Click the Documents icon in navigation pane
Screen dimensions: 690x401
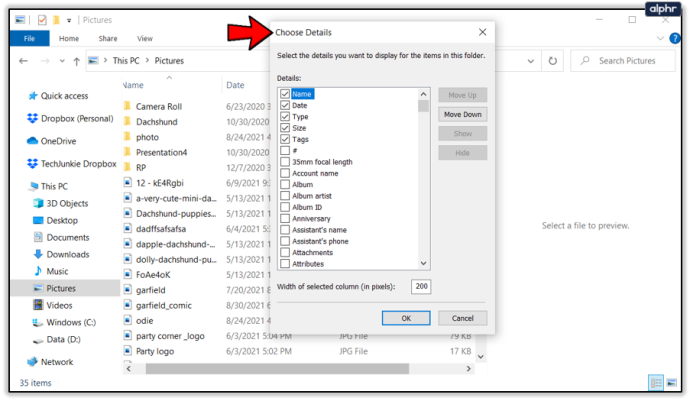click(x=38, y=237)
